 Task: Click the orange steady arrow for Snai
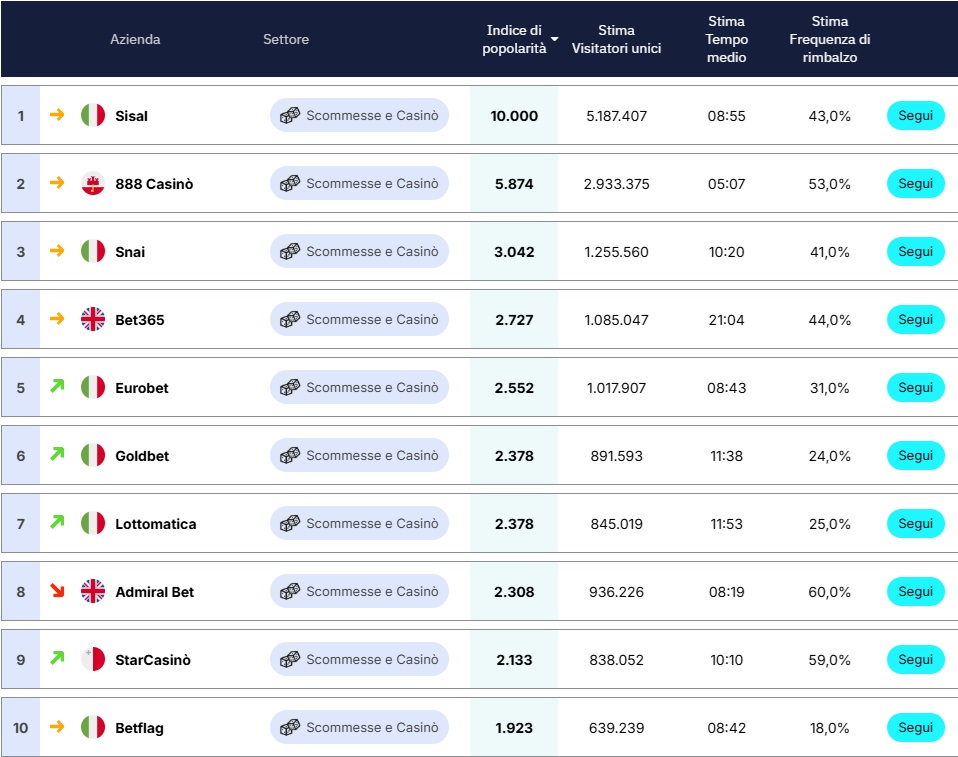(x=57, y=251)
